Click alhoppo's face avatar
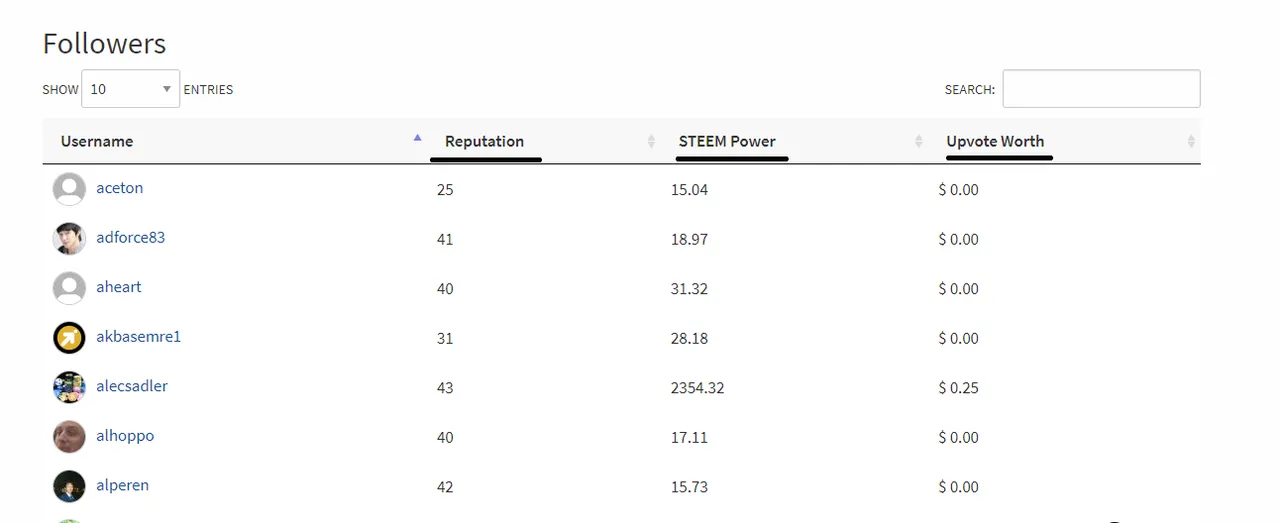The height and width of the screenshot is (523, 1280). click(69, 437)
